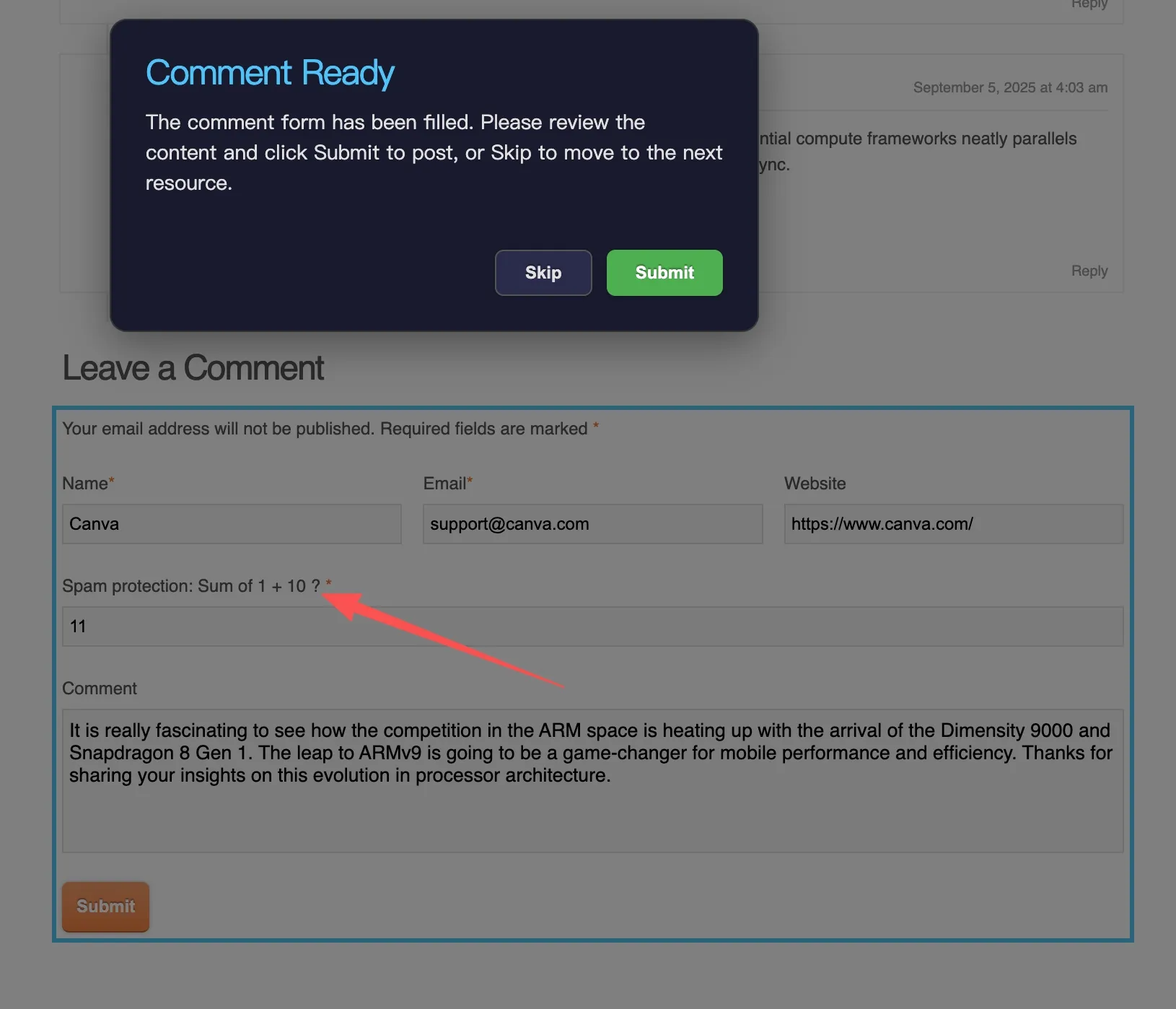Open the September 5, 2025 timestamp link
Viewport: 1176px width, 1009px height.
coord(1010,87)
